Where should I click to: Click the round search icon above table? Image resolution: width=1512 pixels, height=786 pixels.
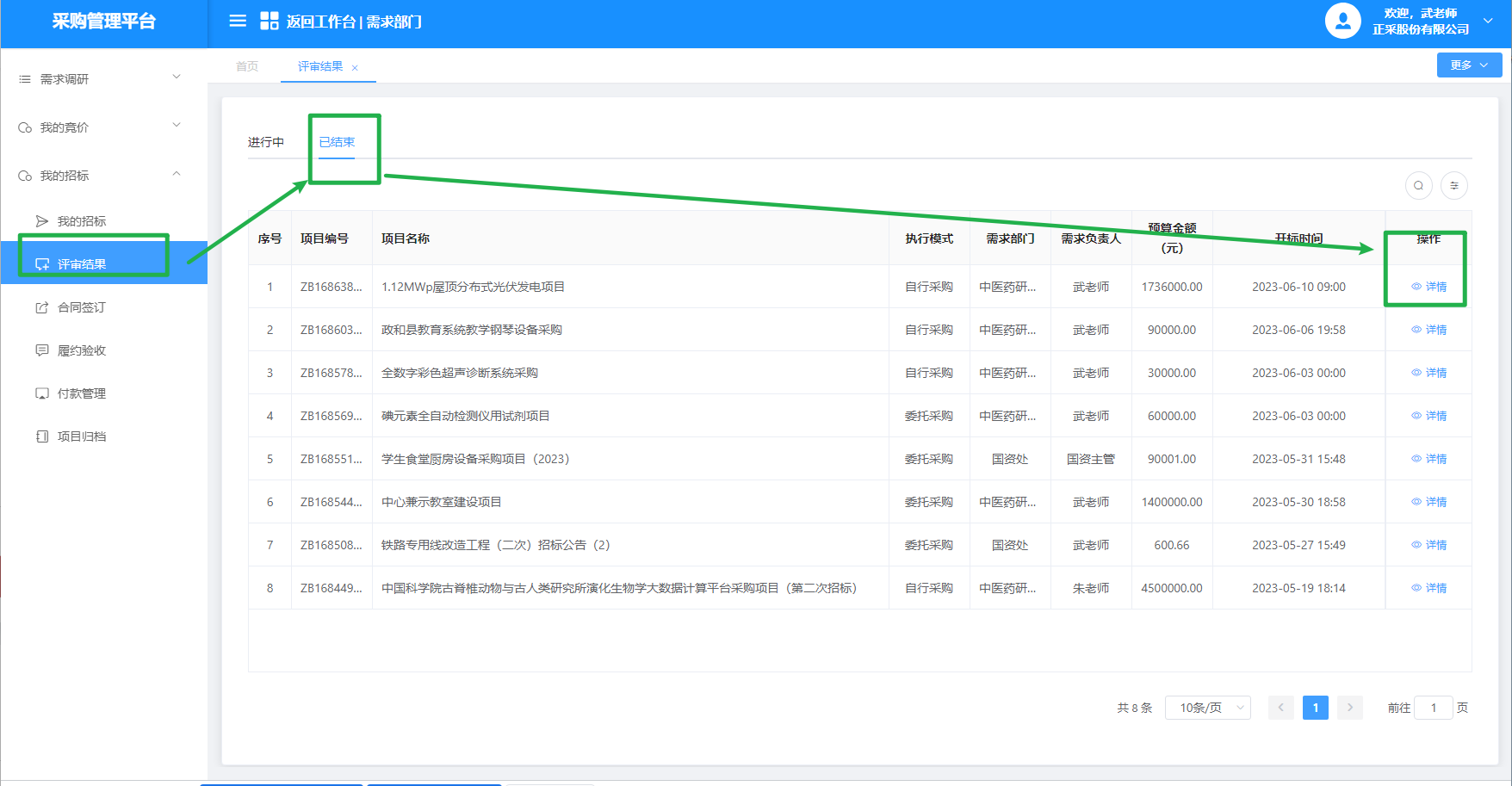(1418, 185)
